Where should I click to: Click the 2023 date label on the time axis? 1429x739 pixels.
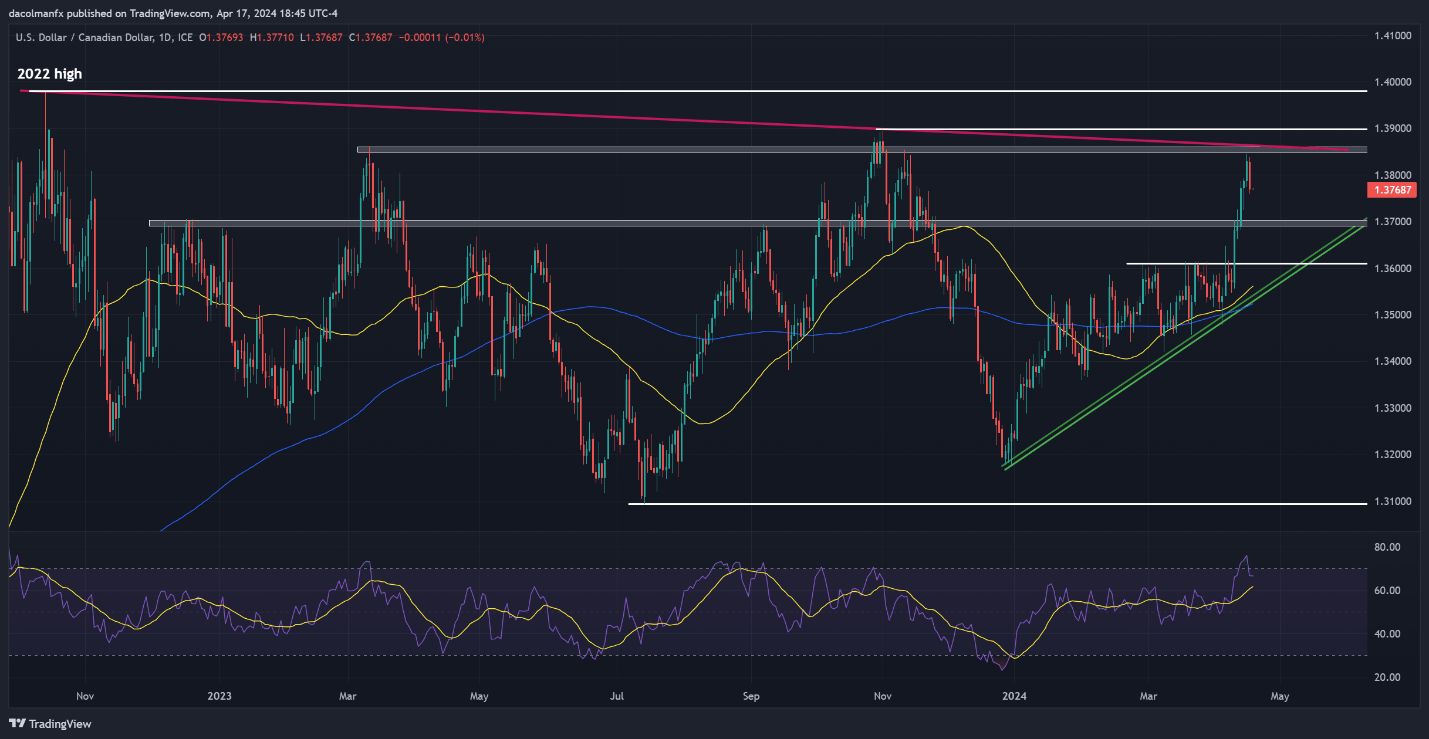(x=219, y=696)
